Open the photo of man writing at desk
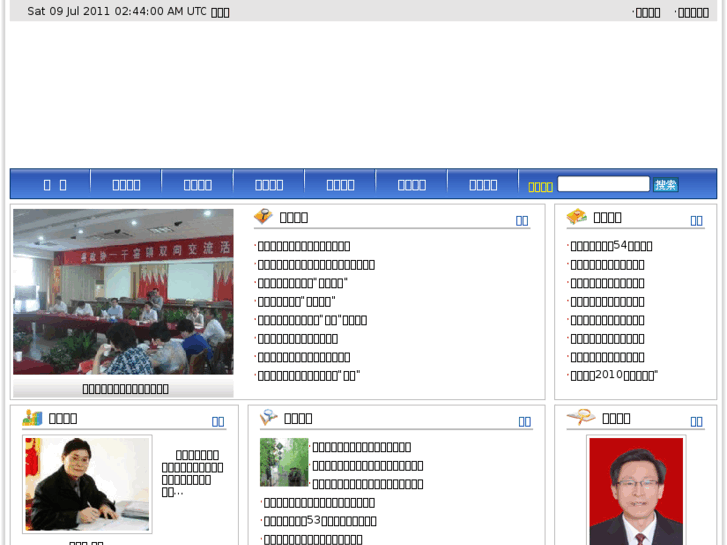Image resolution: width=727 pixels, height=545 pixels. click(x=87, y=484)
